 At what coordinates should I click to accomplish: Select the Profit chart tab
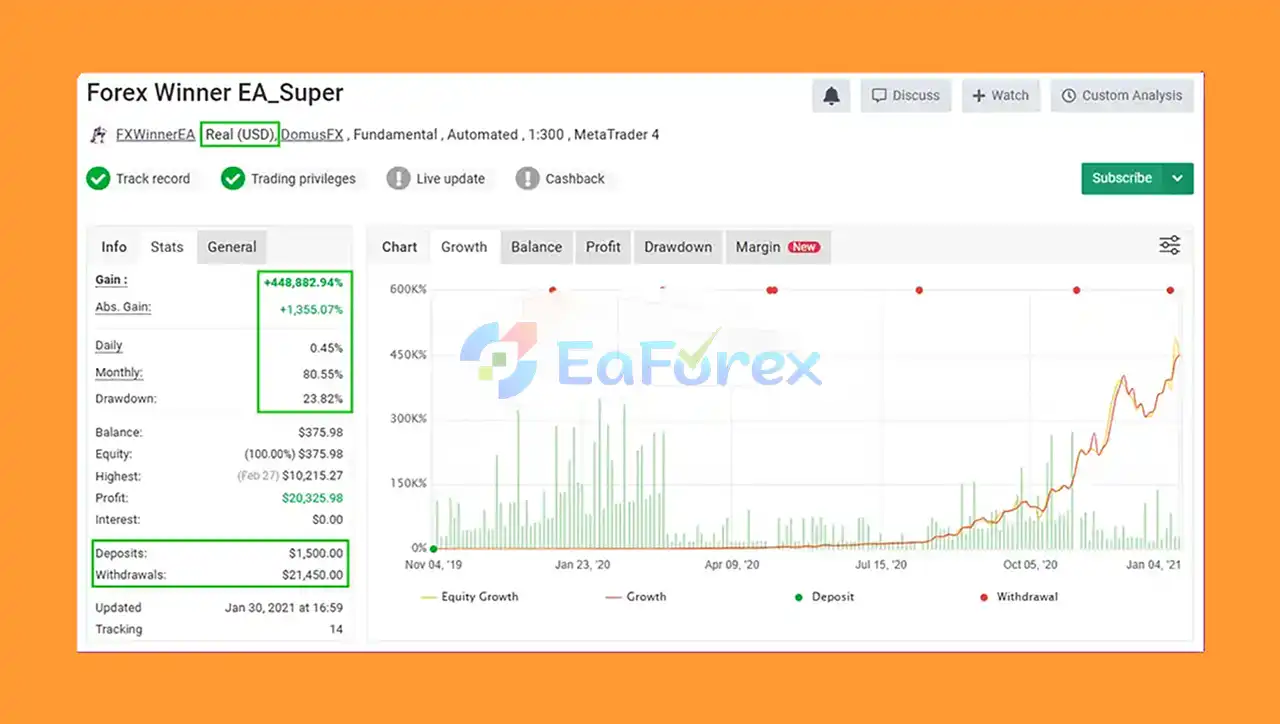(x=603, y=247)
